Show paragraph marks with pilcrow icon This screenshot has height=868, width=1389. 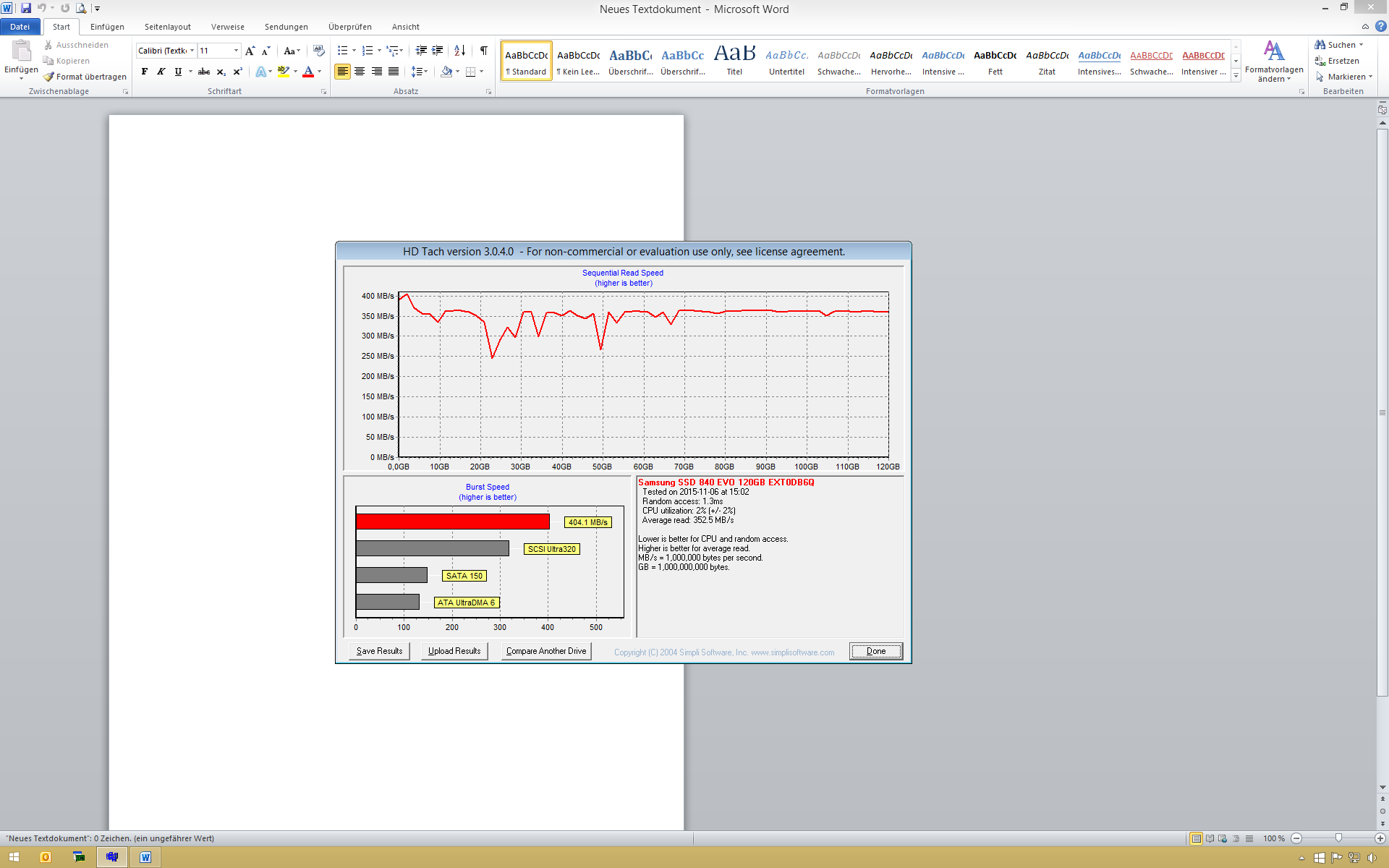(484, 51)
